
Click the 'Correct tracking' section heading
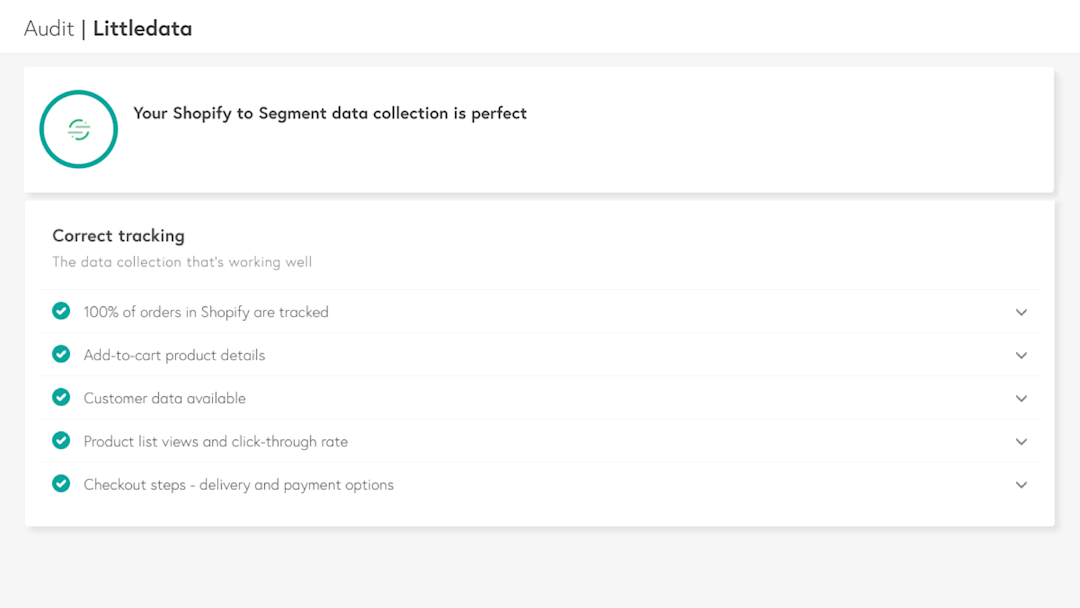tap(118, 236)
